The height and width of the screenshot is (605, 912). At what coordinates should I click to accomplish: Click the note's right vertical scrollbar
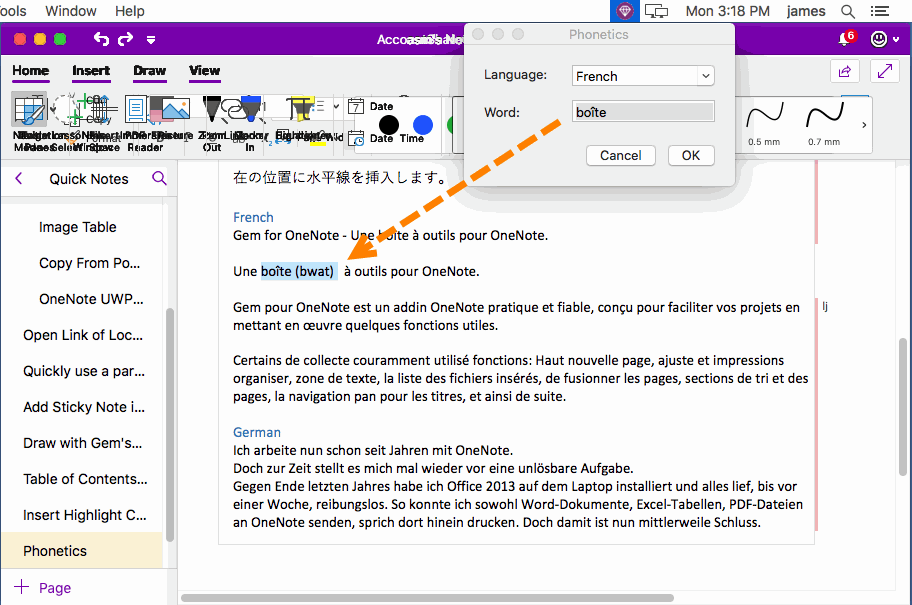click(903, 406)
